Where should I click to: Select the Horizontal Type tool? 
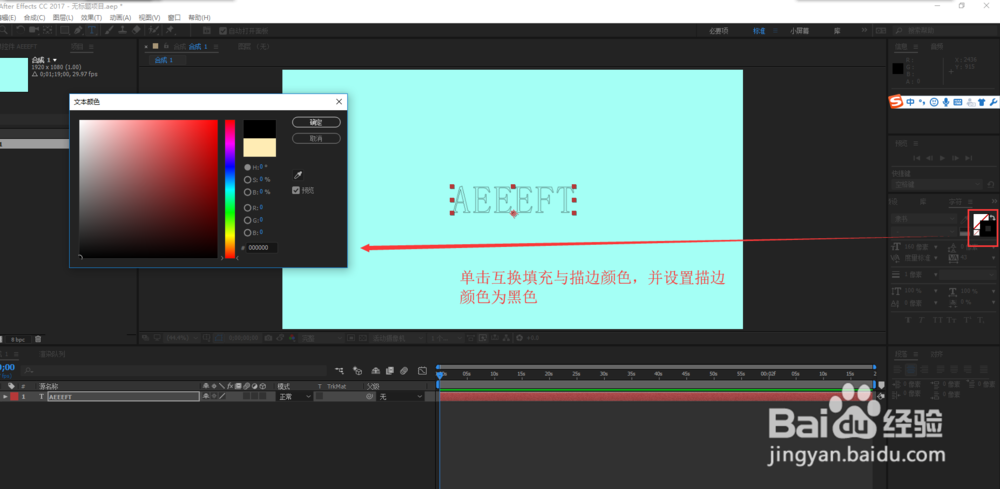tap(92, 30)
